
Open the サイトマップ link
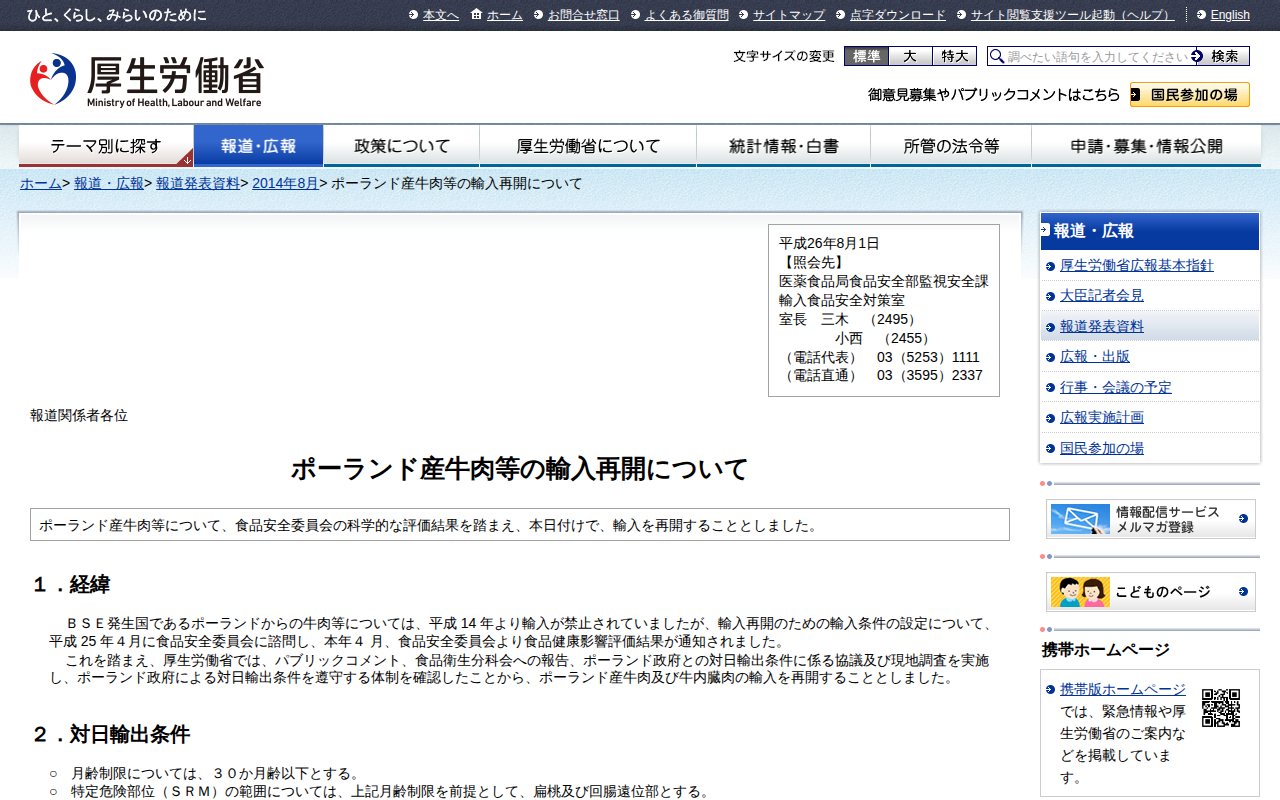pyautogui.click(x=789, y=15)
